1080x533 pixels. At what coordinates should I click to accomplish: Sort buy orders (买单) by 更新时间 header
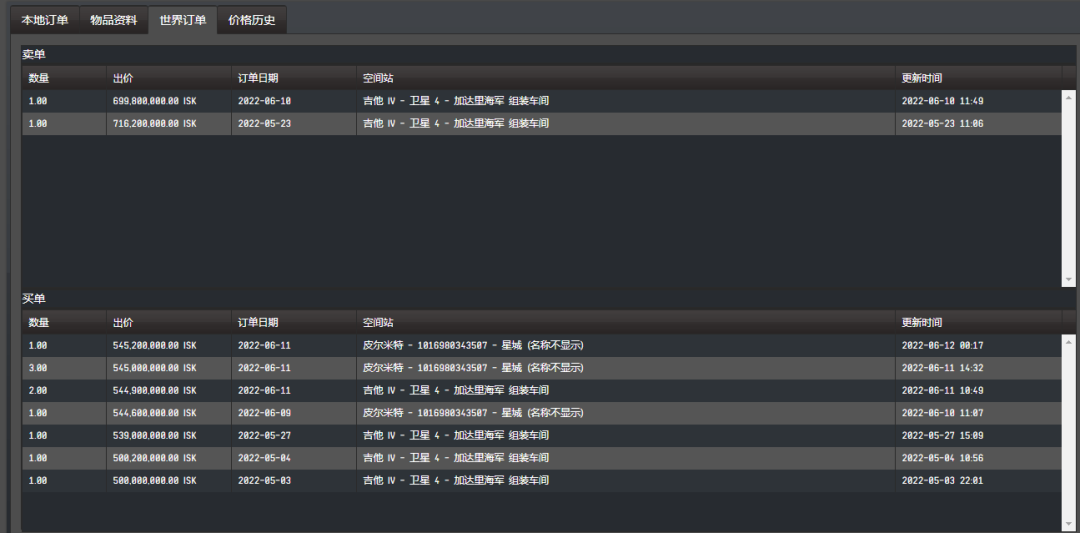(x=978, y=322)
